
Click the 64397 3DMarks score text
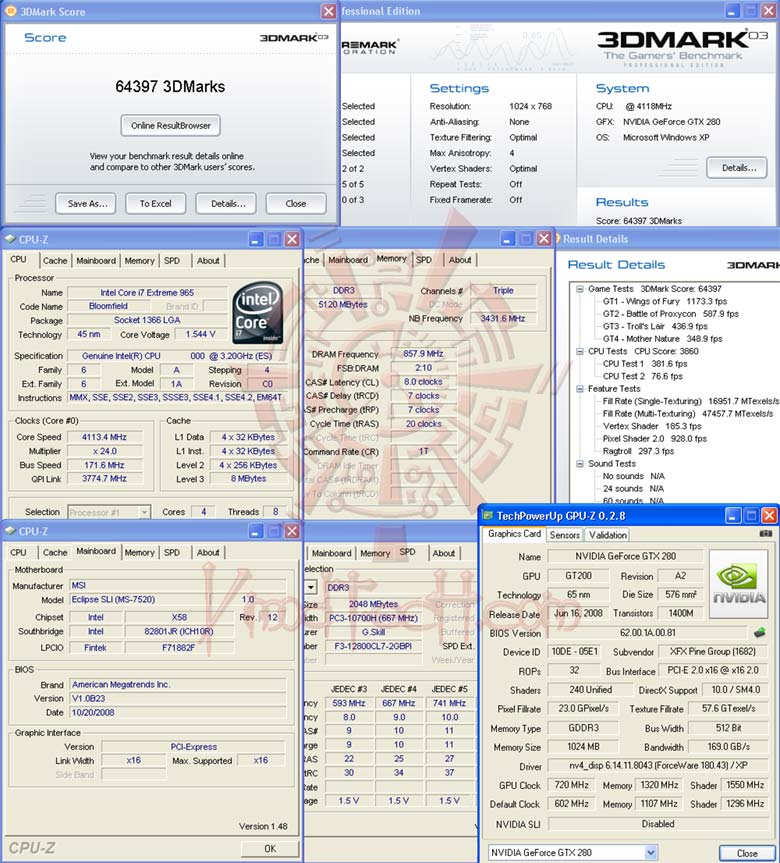click(x=170, y=86)
